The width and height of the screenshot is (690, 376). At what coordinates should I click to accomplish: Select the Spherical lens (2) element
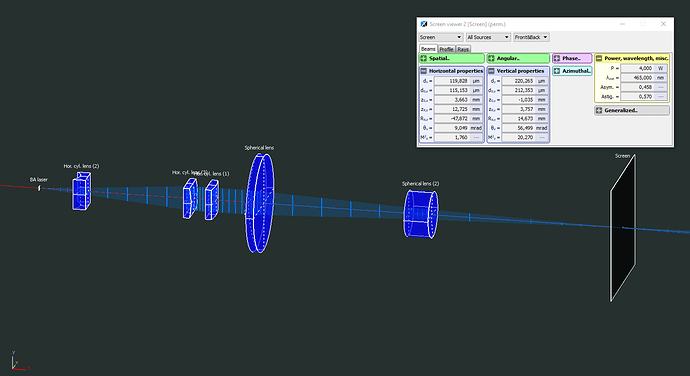click(x=421, y=214)
